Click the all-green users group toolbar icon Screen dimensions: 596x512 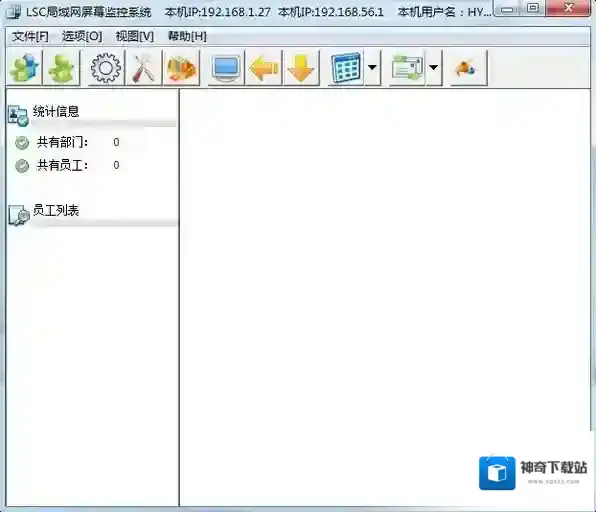62,68
